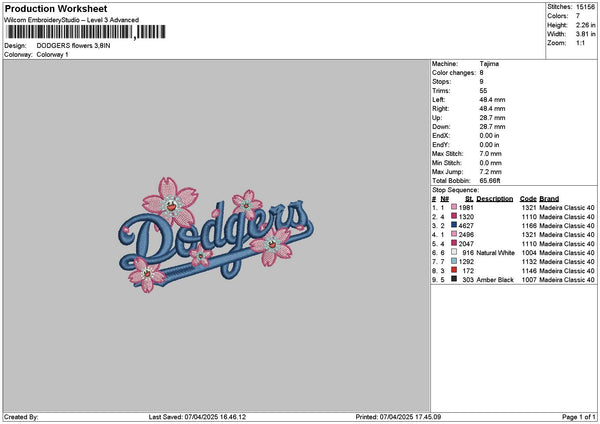Click the EndY value 0.00 in
The height and width of the screenshot is (424, 600).
[x=489, y=145]
